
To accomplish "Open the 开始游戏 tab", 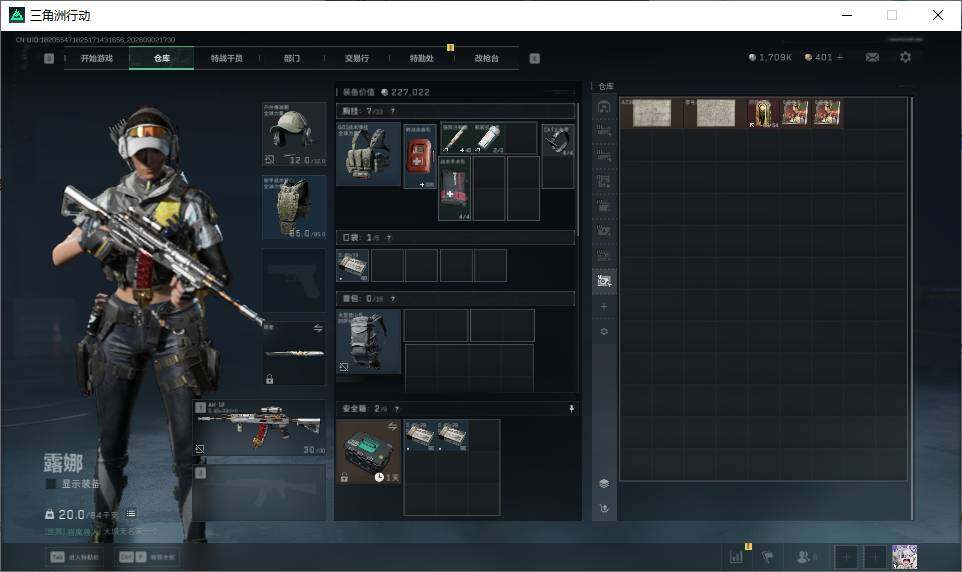I will point(97,58).
